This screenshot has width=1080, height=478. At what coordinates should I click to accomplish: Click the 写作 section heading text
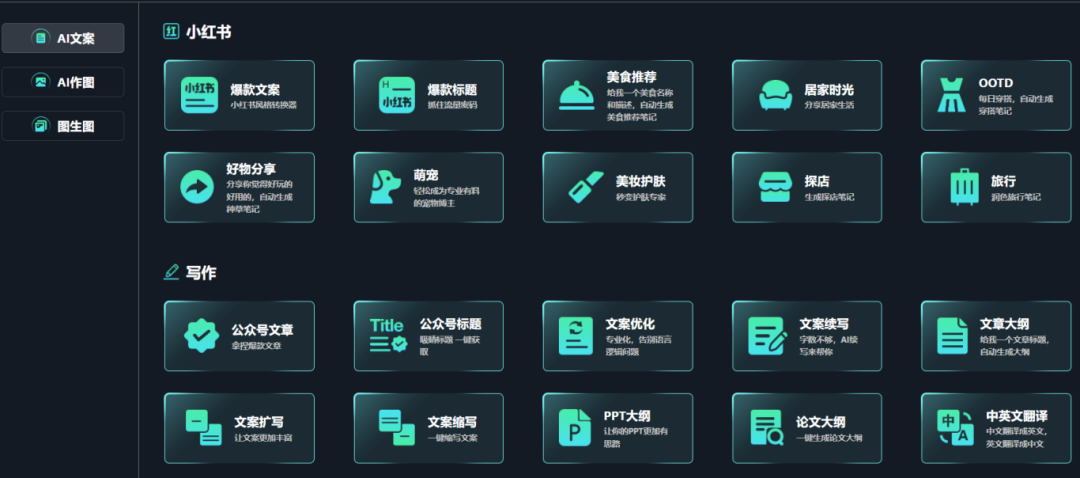(201, 273)
